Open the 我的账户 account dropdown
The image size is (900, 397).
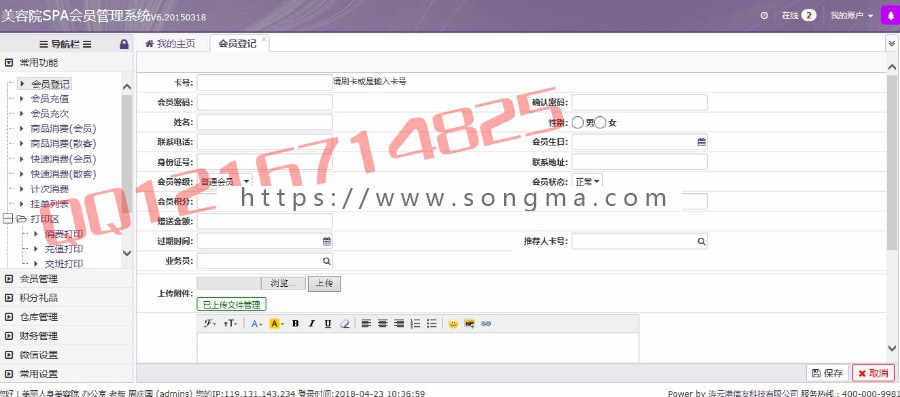tap(852, 16)
